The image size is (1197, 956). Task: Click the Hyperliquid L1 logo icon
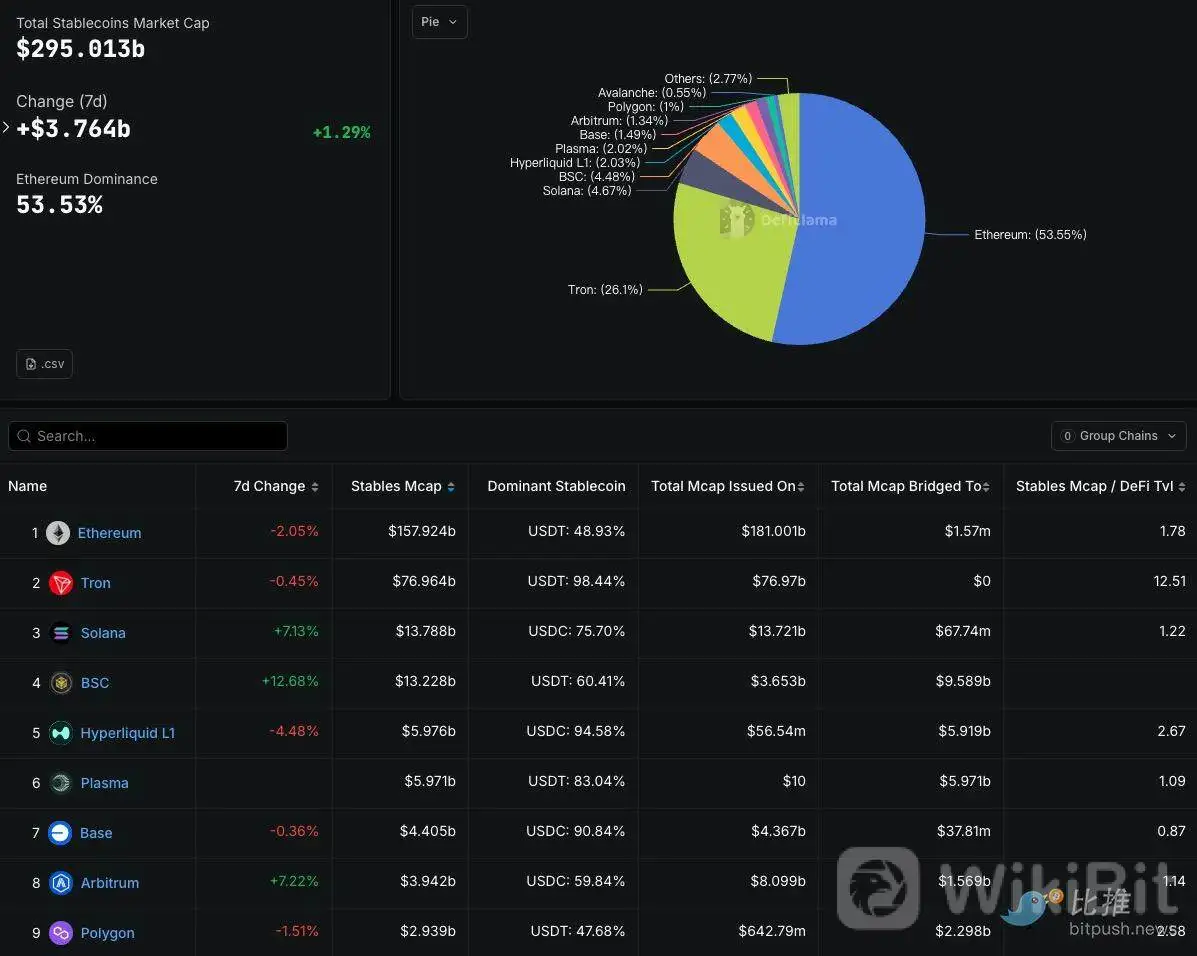(61, 733)
